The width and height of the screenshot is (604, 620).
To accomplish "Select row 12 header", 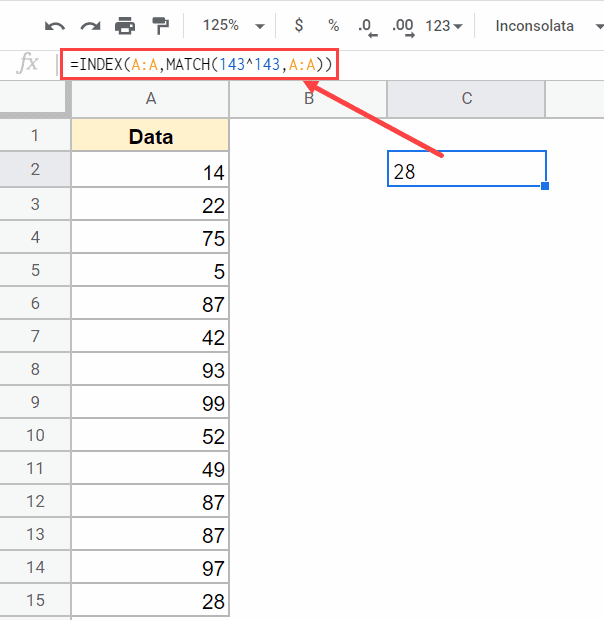I will 35,501.
